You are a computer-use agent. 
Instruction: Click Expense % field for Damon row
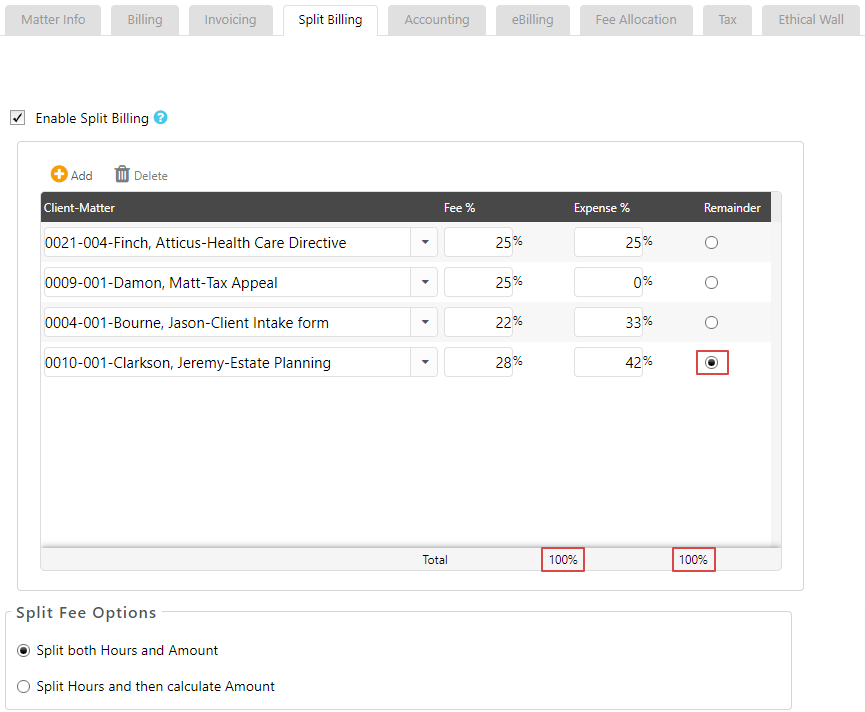(x=608, y=283)
